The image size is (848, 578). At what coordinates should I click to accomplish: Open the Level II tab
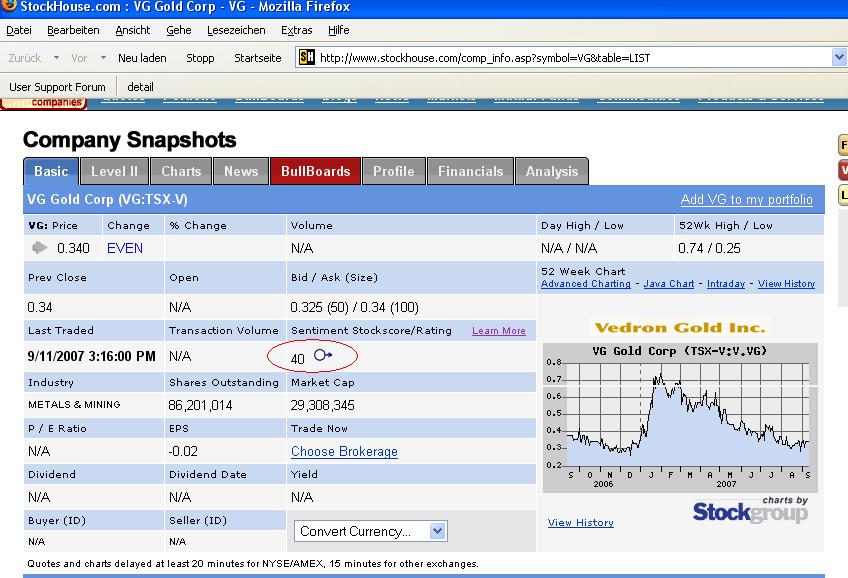point(114,171)
